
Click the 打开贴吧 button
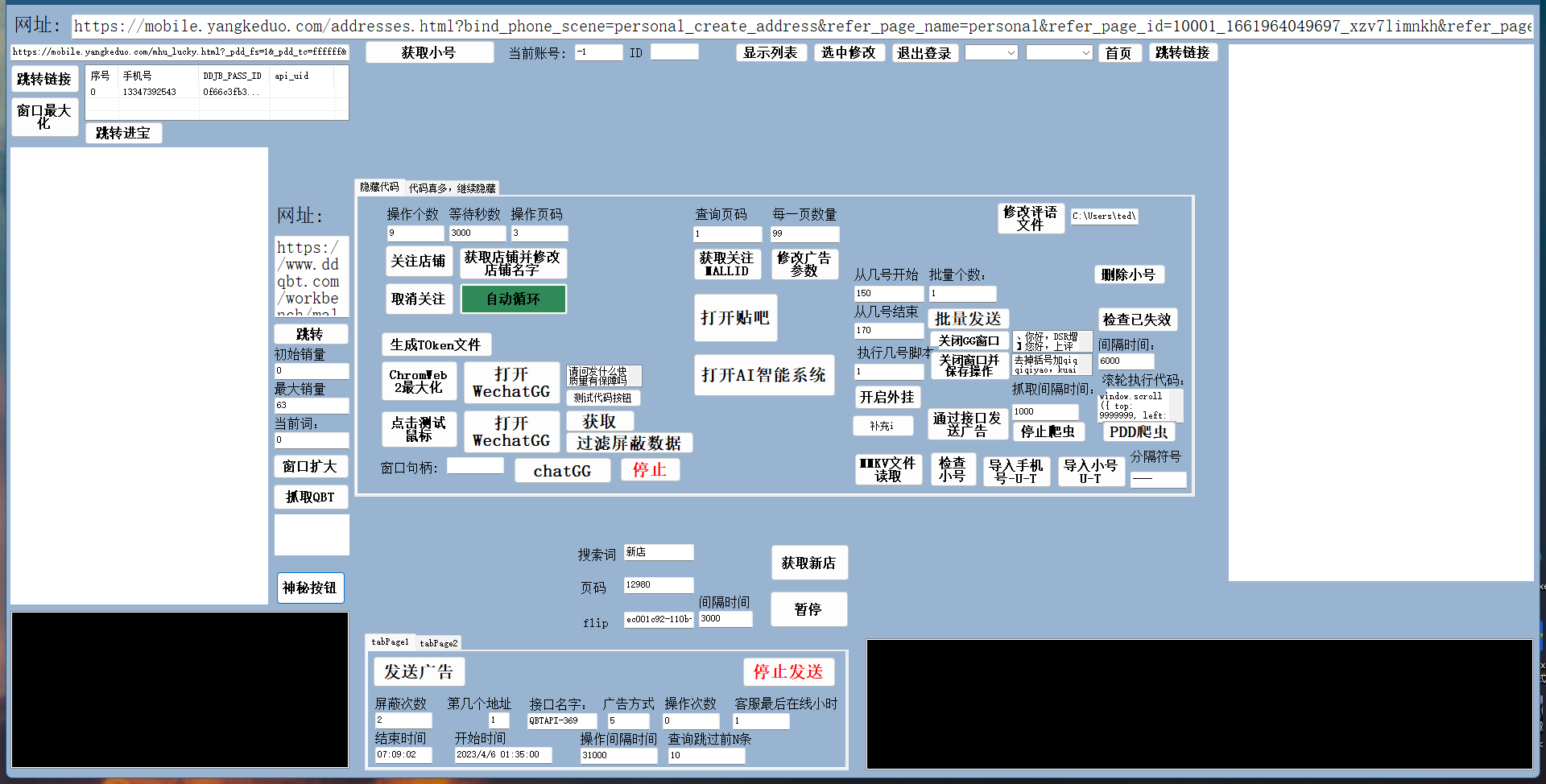[735, 318]
